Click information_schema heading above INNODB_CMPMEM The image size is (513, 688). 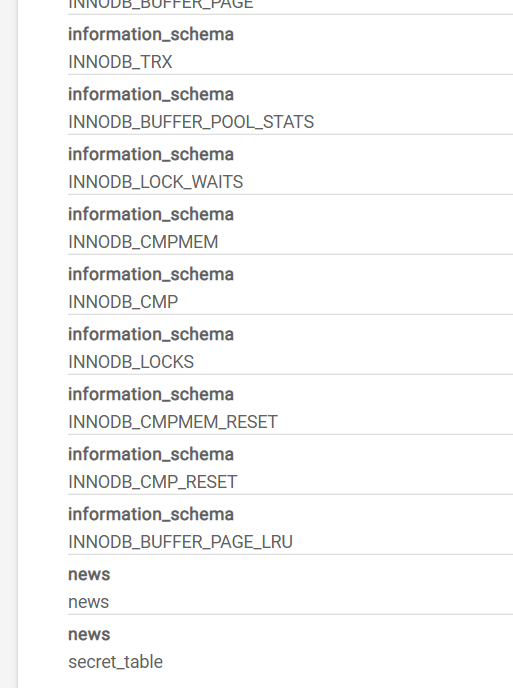151,215
